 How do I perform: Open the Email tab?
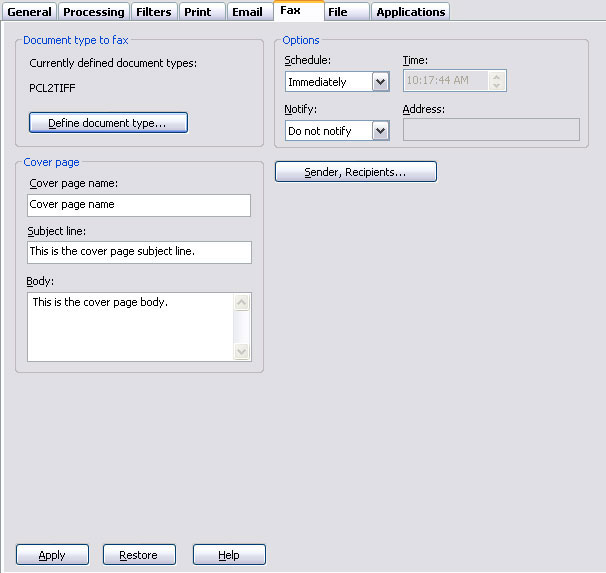246,12
